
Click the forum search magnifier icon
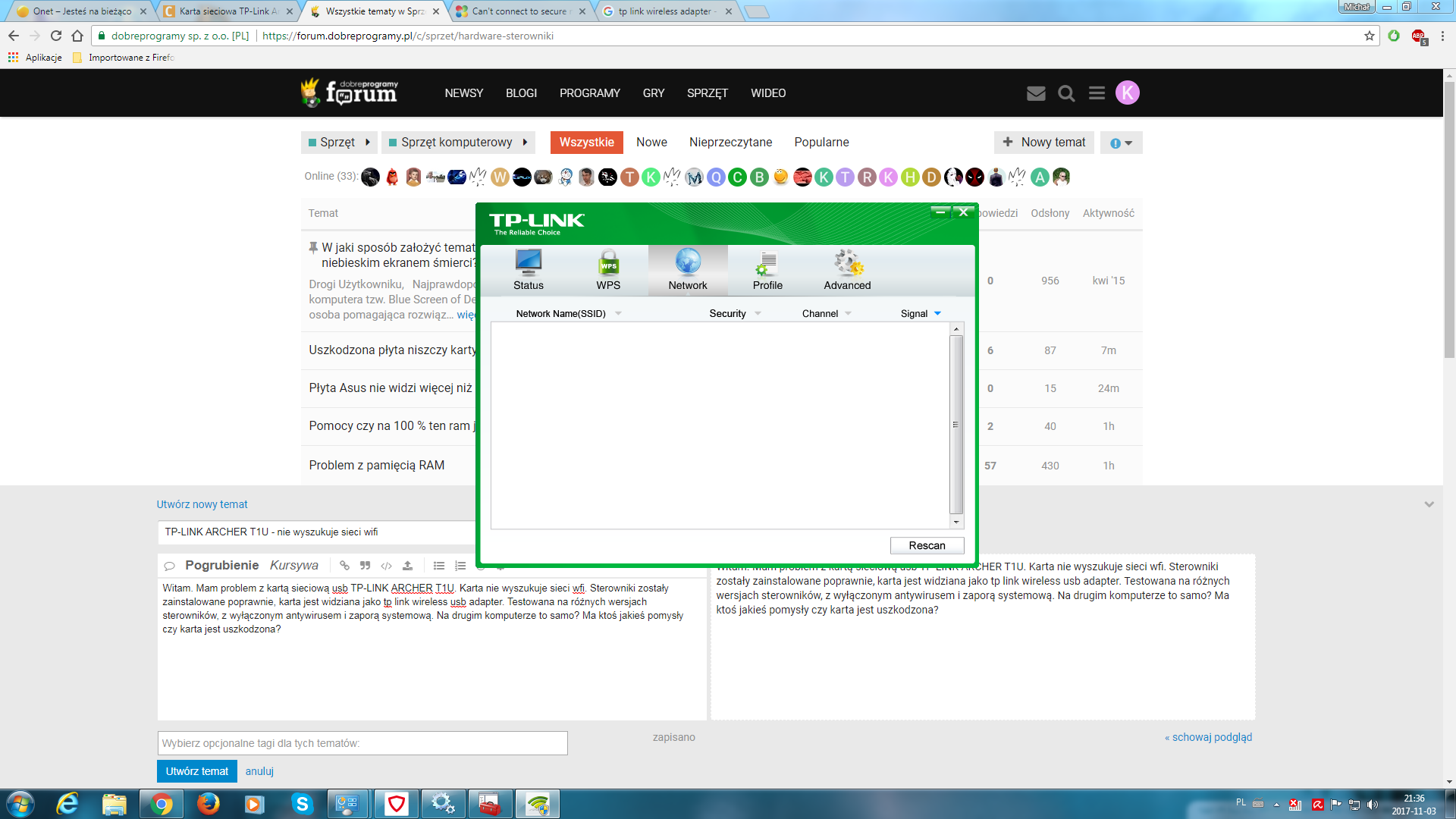1066,93
